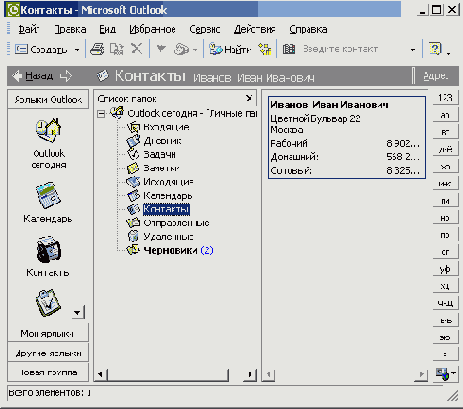Click the Delete (X) toolbar icon
The height and width of the screenshot is (409, 463).
(136, 49)
